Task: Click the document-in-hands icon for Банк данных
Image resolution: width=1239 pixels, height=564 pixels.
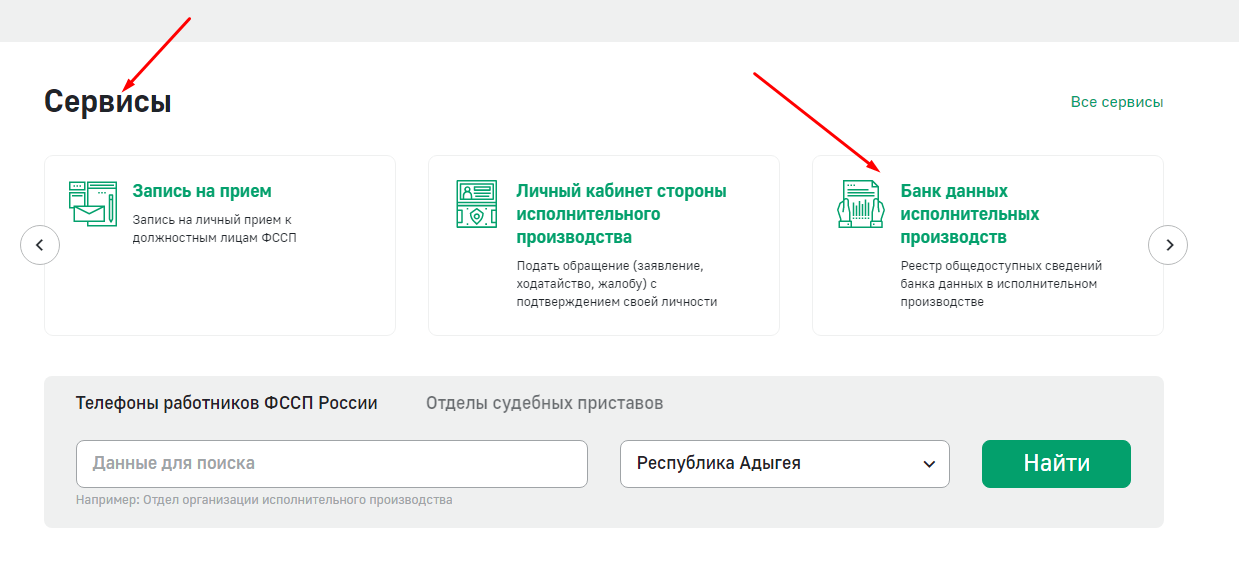Action: (x=861, y=204)
